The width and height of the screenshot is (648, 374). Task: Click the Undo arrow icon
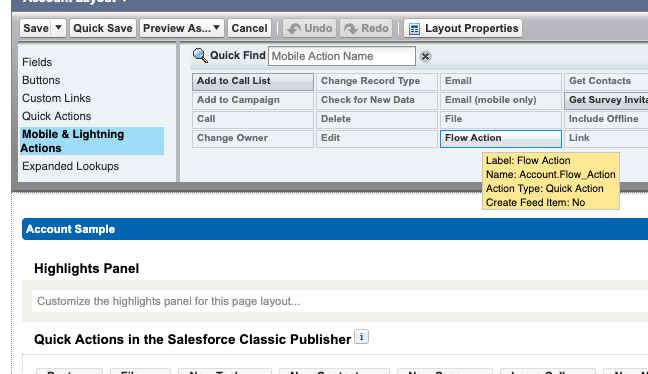pyautogui.click(x=294, y=29)
